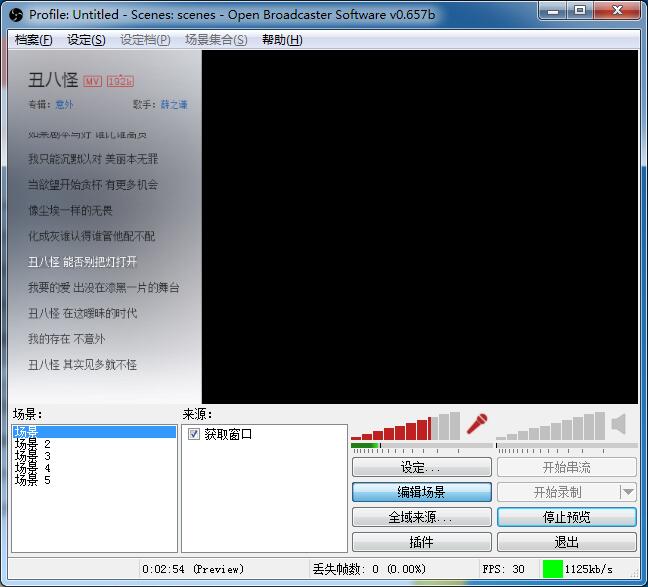The height and width of the screenshot is (587, 648).
Task: Click the 开始串流 button
Action: [567, 467]
